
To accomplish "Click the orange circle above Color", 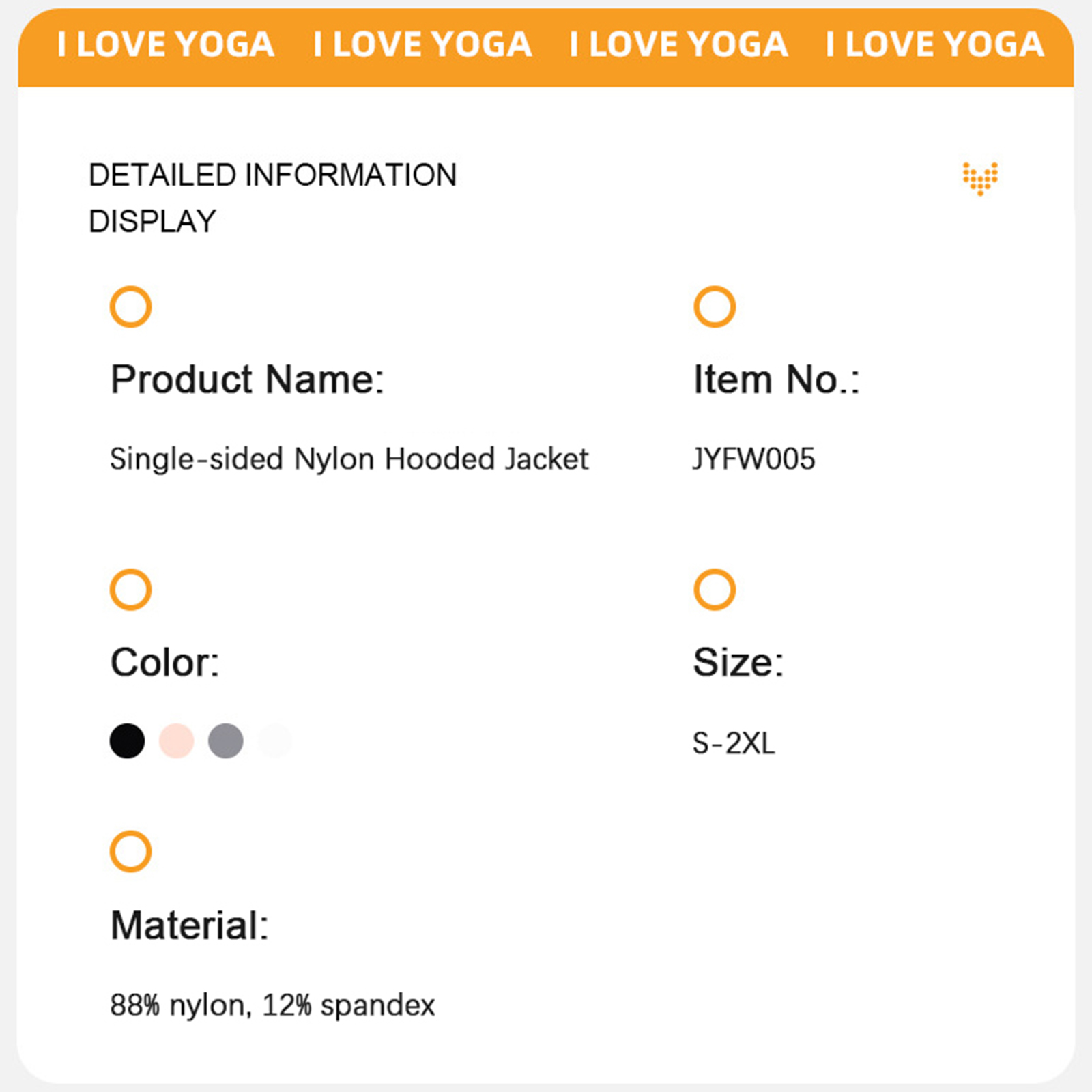I will click(130, 589).
